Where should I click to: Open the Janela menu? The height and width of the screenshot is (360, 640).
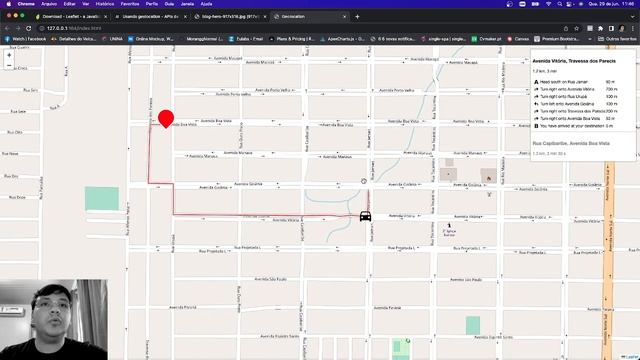[187, 4]
